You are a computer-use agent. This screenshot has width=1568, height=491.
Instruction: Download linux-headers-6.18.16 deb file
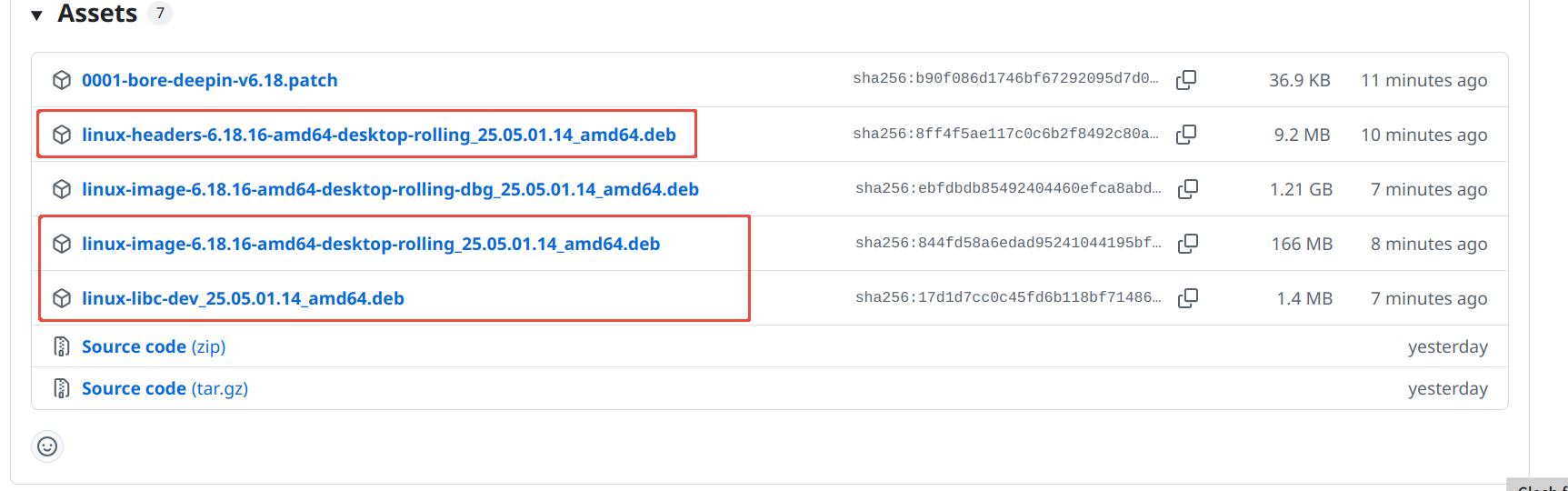(378, 135)
